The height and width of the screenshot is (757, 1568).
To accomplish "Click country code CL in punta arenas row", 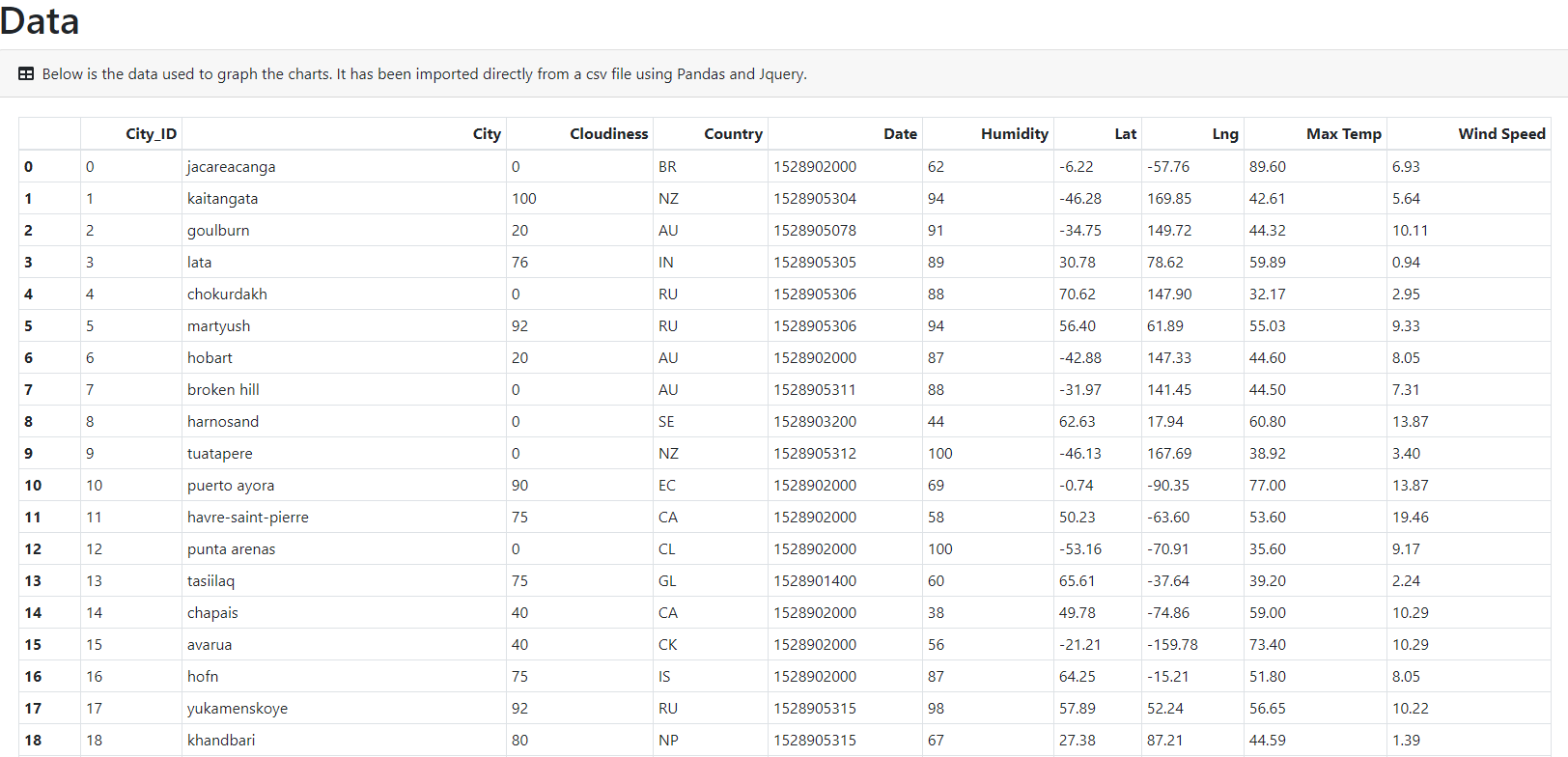I will click(666, 548).
